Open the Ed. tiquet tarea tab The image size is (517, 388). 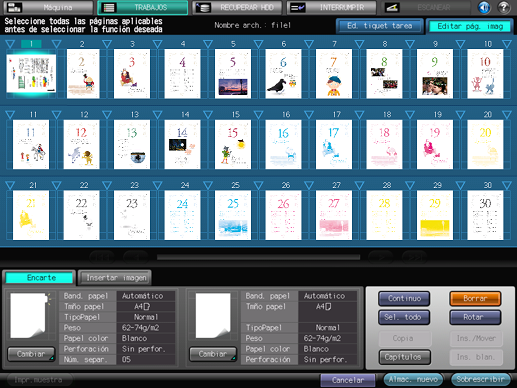[x=380, y=26]
